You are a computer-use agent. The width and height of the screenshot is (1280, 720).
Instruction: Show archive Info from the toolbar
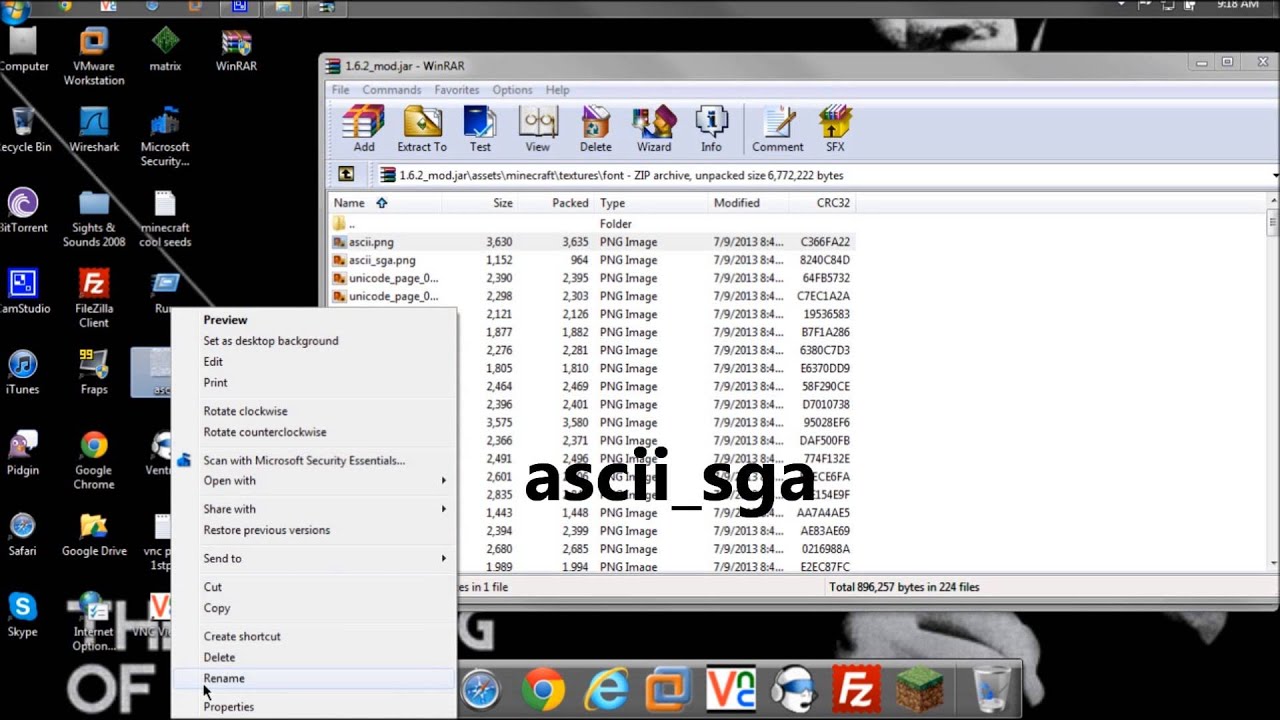(x=711, y=129)
